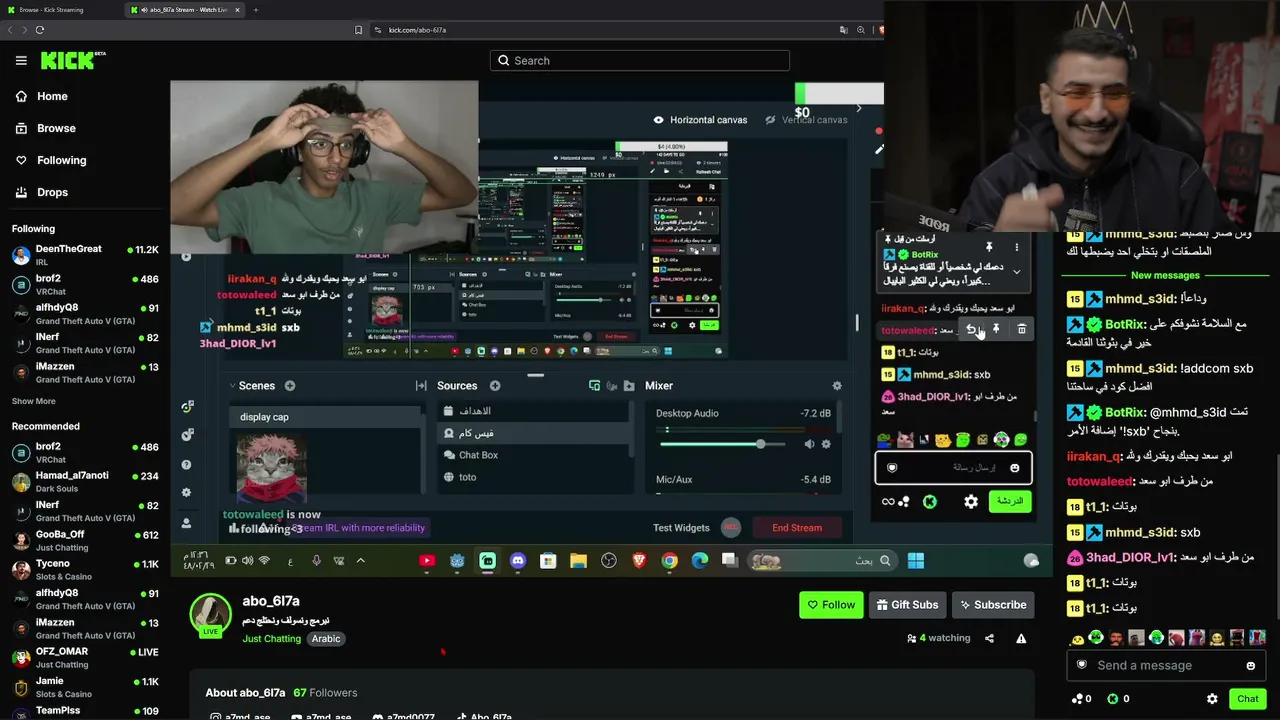Viewport: 1280px width, 720px height.
Task: Follow the abo_6l7a channel
Action: pos(831,605)
